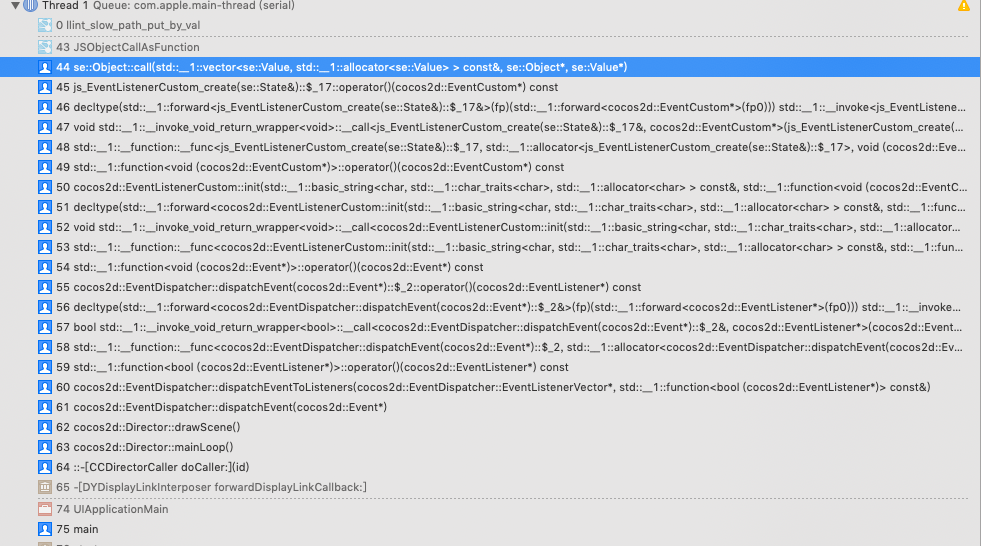Select frame 57 bool __invoke_void_return_wrapper<bool>
Viewport: 987px width, 546px height.
tap(509, 327)
